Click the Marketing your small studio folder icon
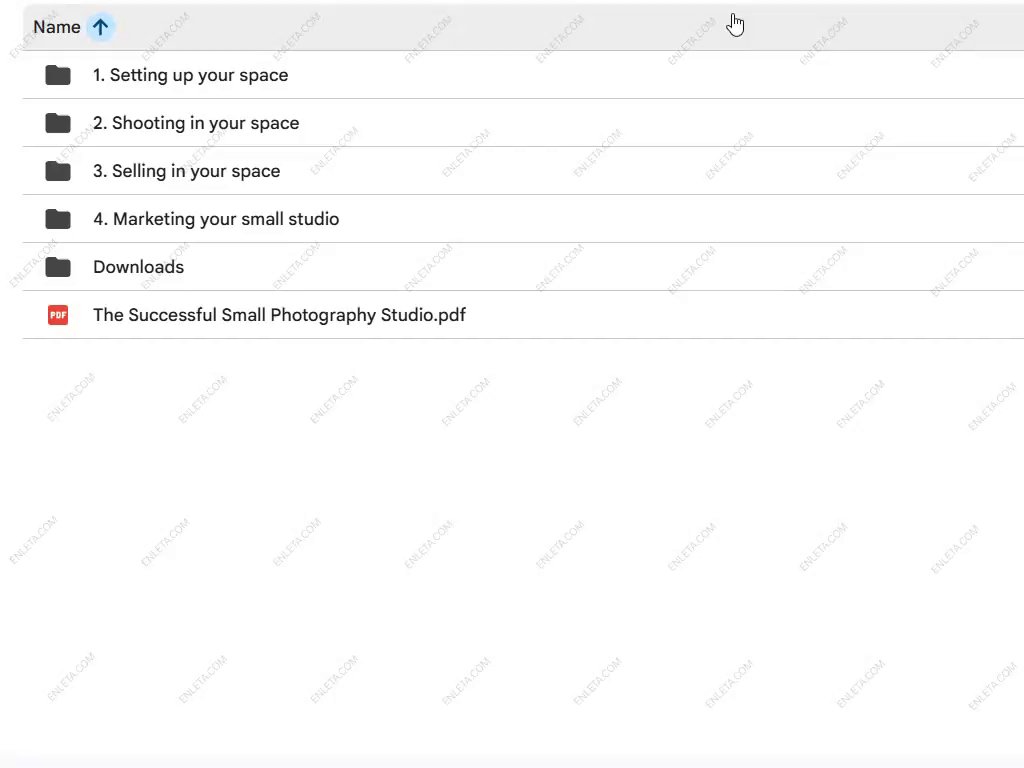Screen dimensions: 1024x768 click(58, 219)
